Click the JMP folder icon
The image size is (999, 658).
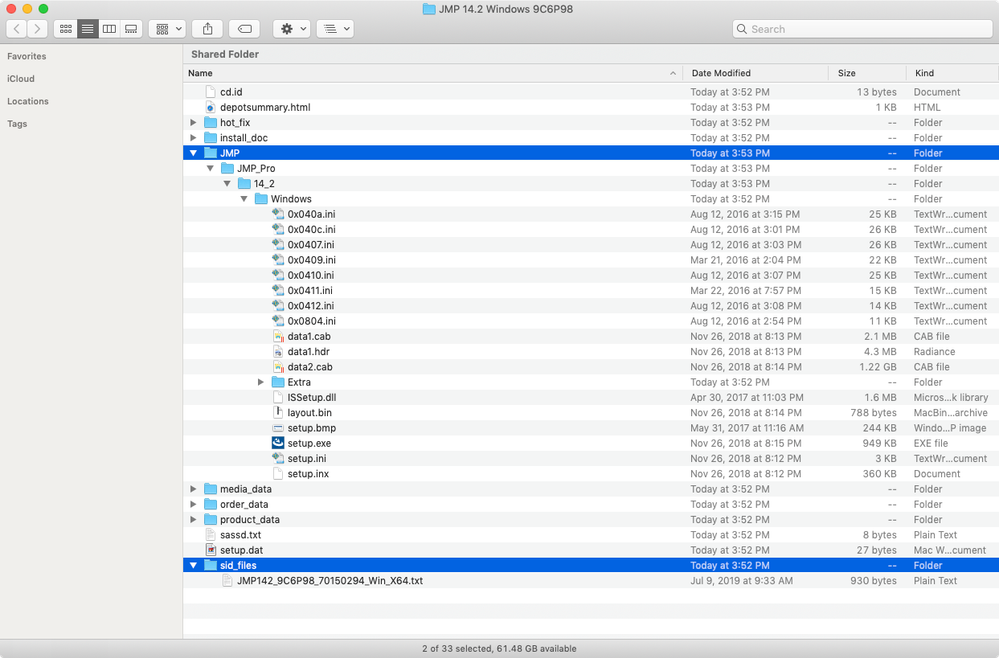pos(210,153)
